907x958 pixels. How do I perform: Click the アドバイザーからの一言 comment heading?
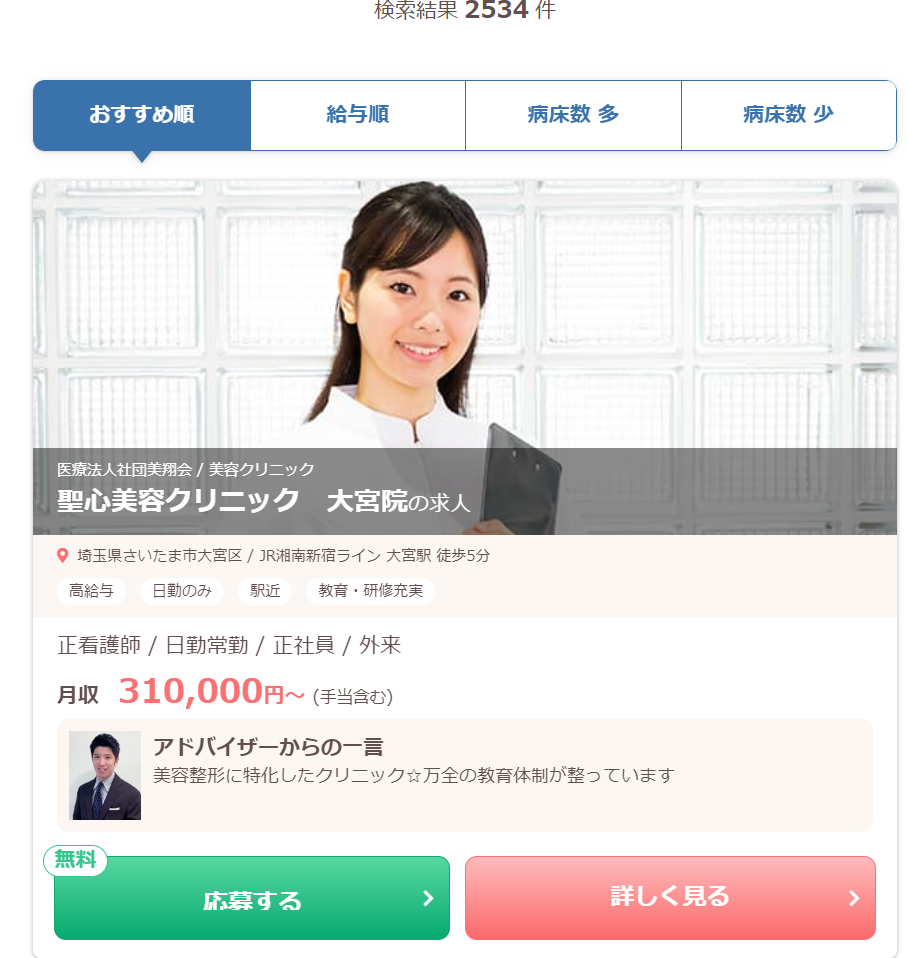click(x=268, y=747)
